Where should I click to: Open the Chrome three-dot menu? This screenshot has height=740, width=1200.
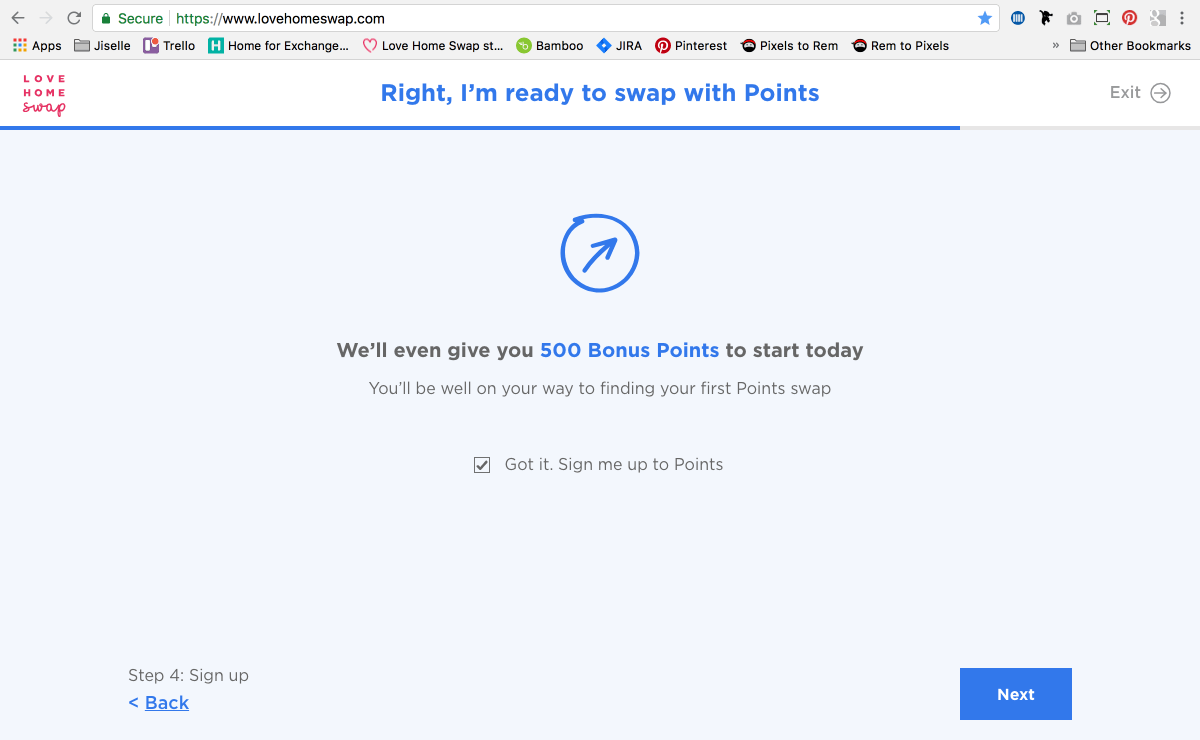[1182, 18]
